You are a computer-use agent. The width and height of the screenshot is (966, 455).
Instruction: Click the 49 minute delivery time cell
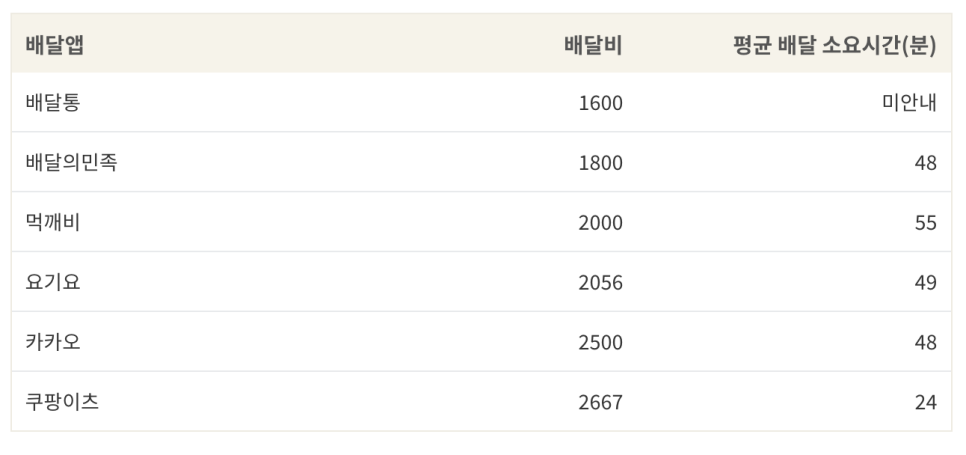pos(926,283)
